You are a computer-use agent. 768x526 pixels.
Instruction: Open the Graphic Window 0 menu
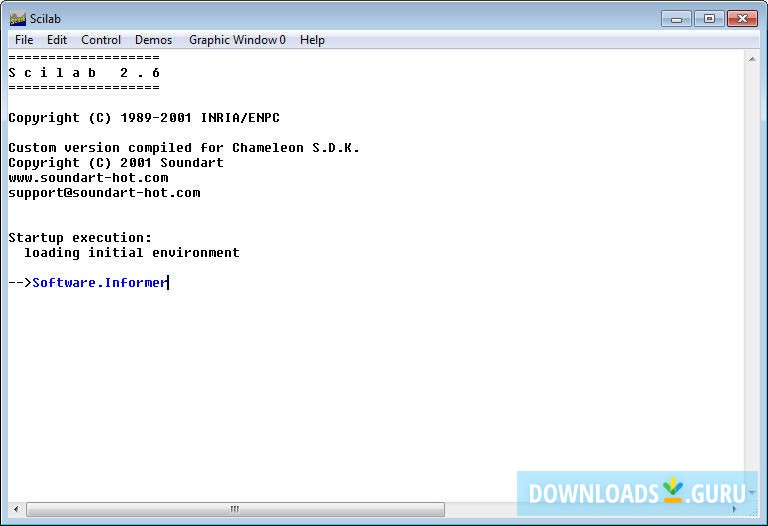(237, 40)
